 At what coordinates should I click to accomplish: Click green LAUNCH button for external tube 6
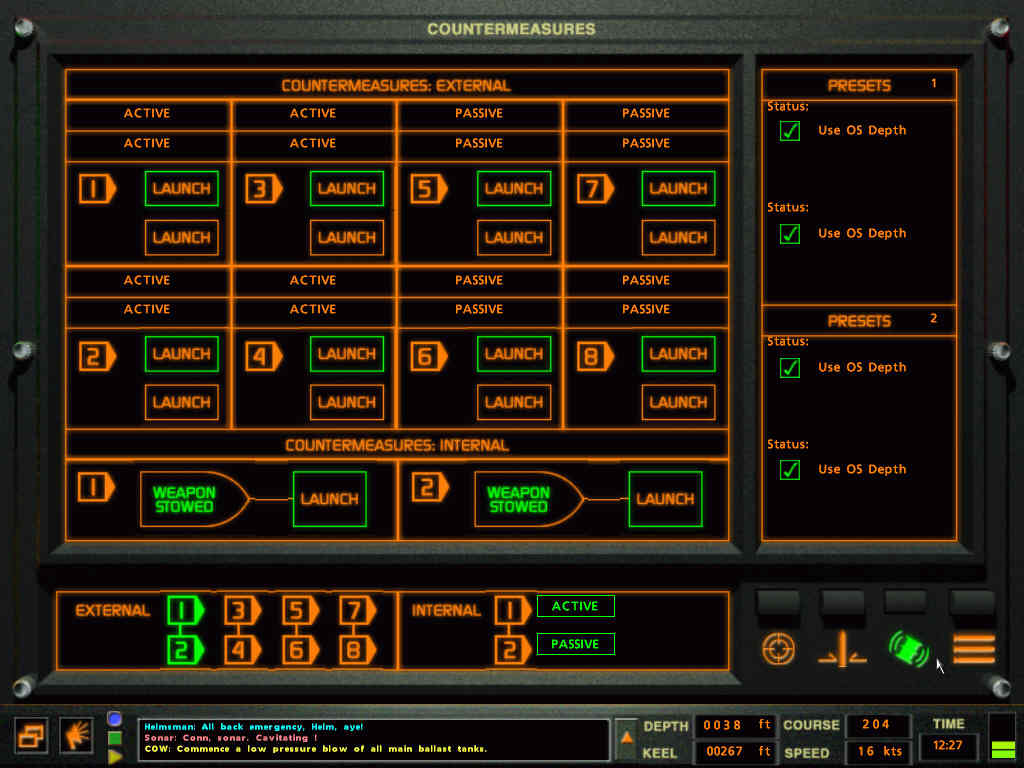click(514, 354)
